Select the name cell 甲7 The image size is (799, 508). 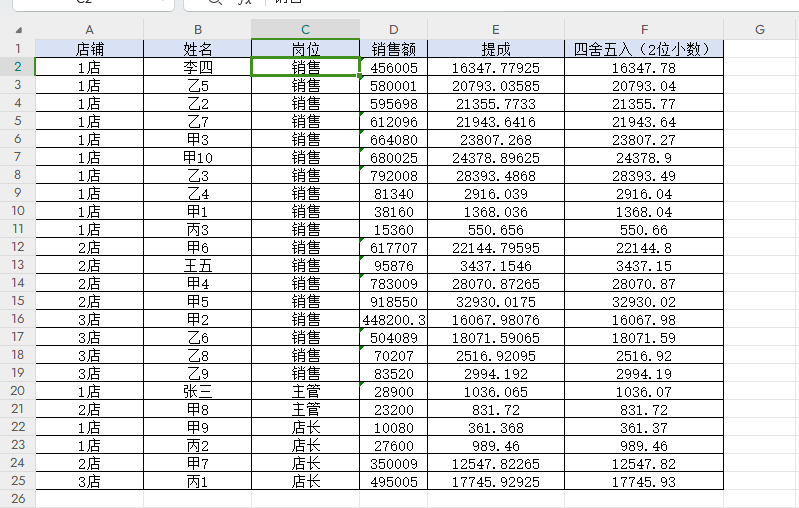tap(198, 463)
